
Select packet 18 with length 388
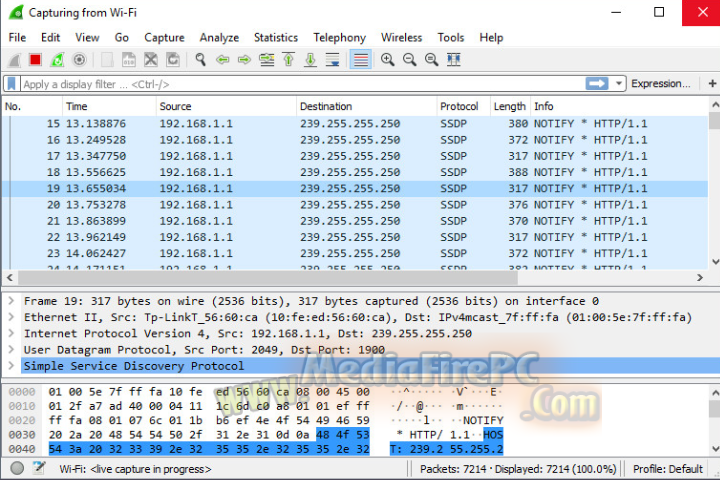click(354, 172)
